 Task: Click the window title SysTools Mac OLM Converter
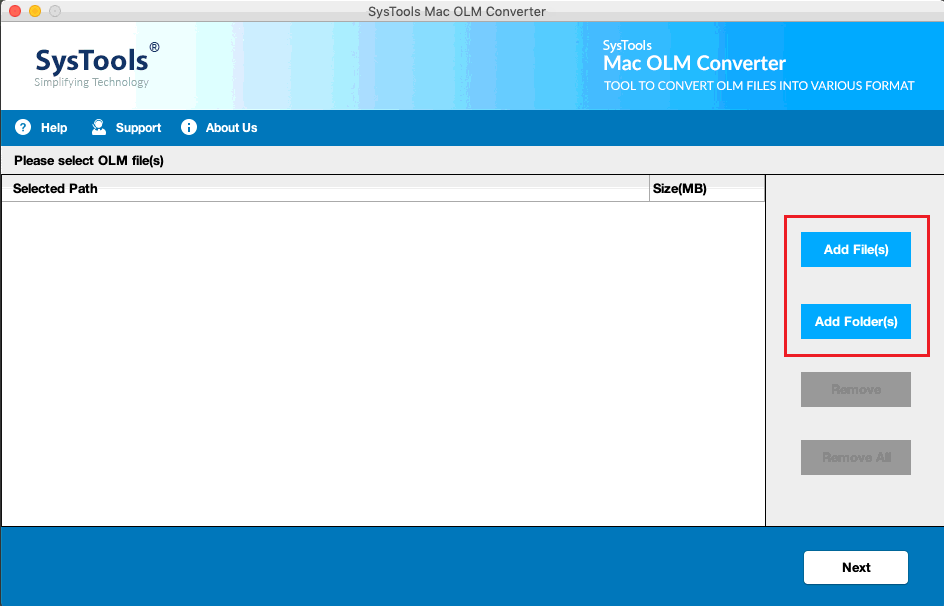pyautogui.click(x=457, y=11)
